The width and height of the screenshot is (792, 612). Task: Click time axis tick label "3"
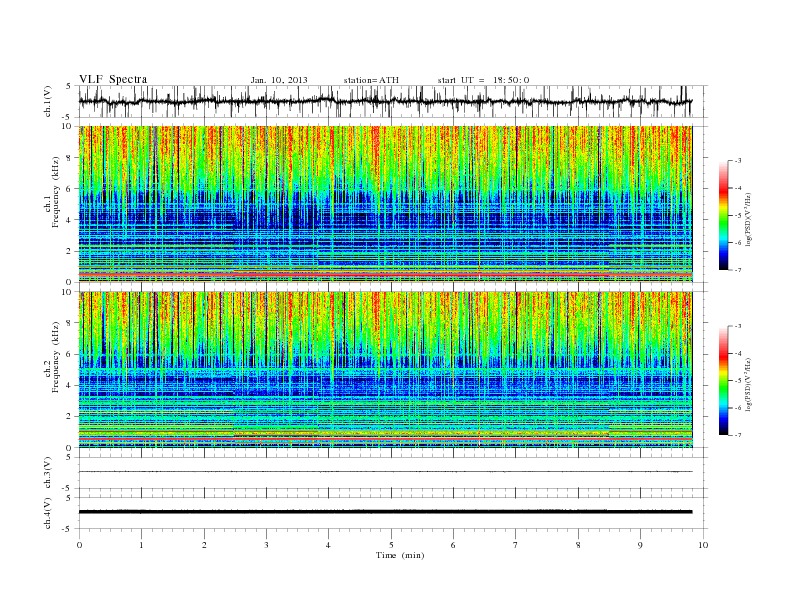point(266,545)
